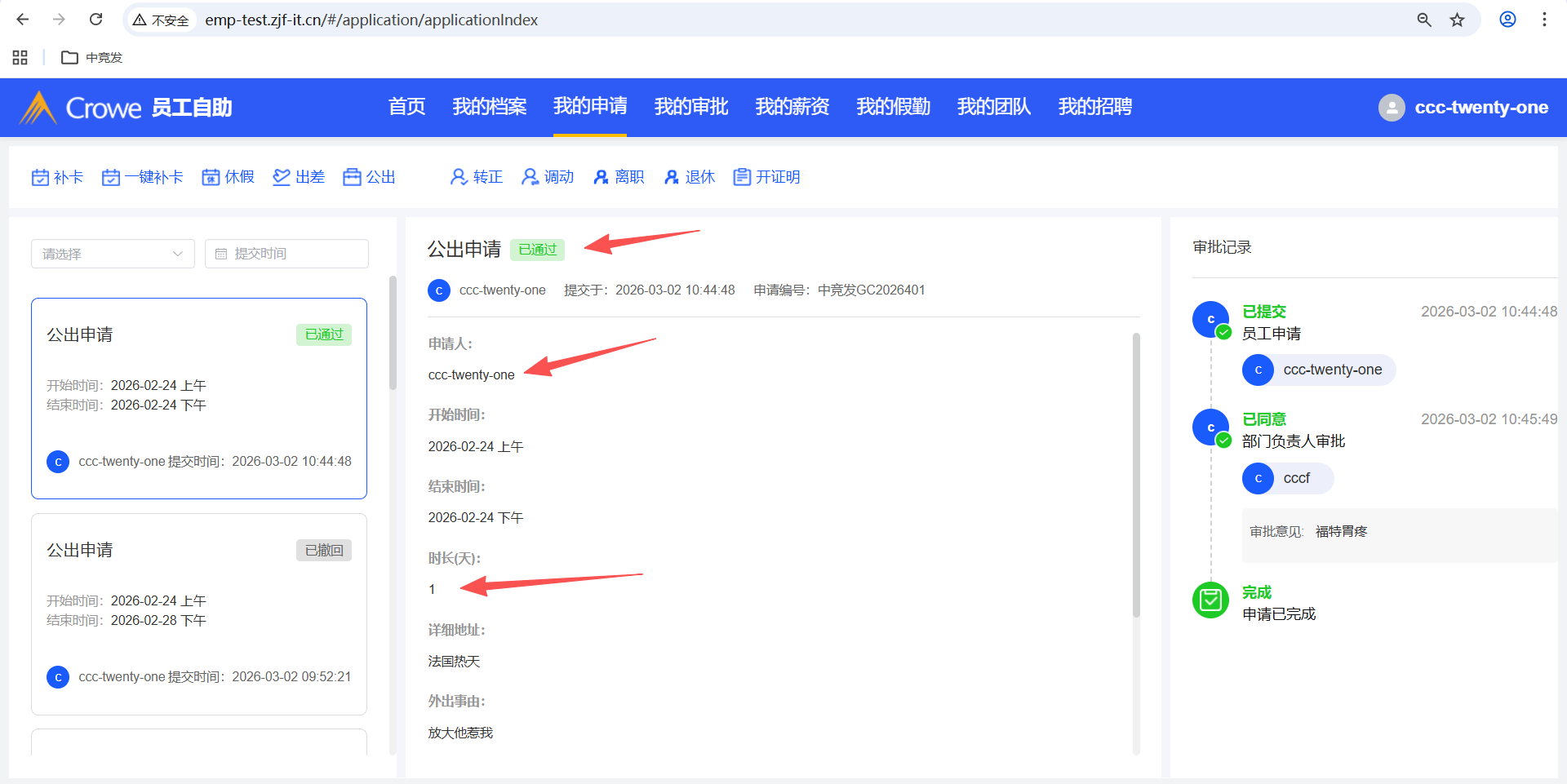Click the 调动 person icon

[530, 177]
